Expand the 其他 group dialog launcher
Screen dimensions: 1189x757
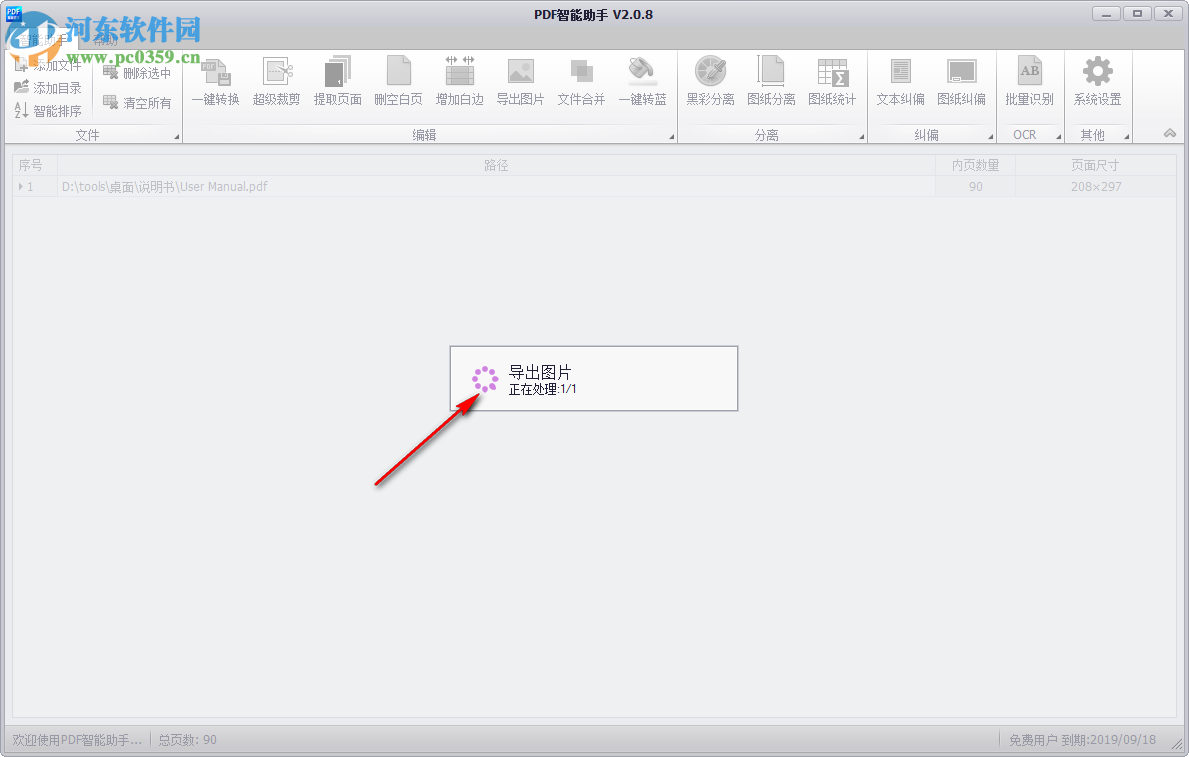[1127, 137]
